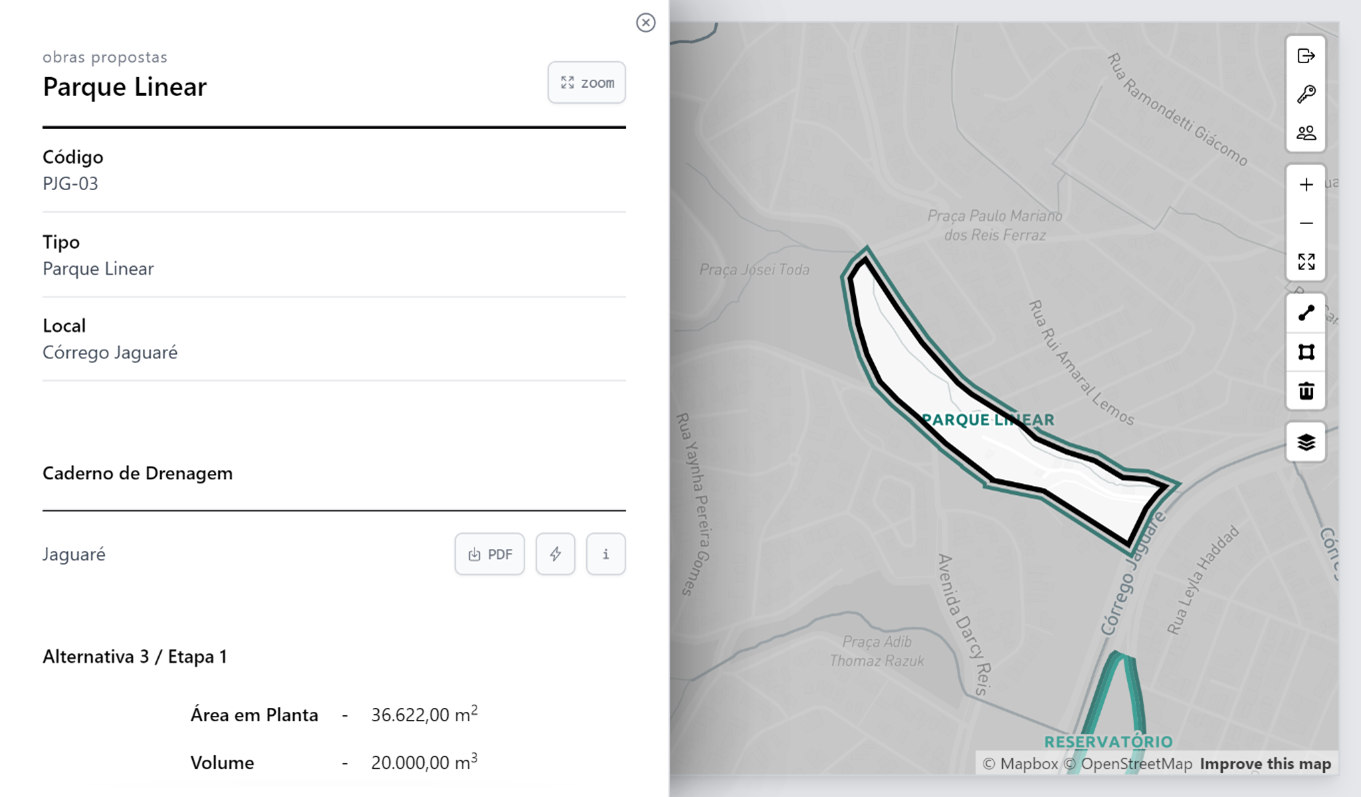Screen dimensions: 1361x797
Task: Click the zoom button beside Parque Linear
Action: (x=587, y=83)
